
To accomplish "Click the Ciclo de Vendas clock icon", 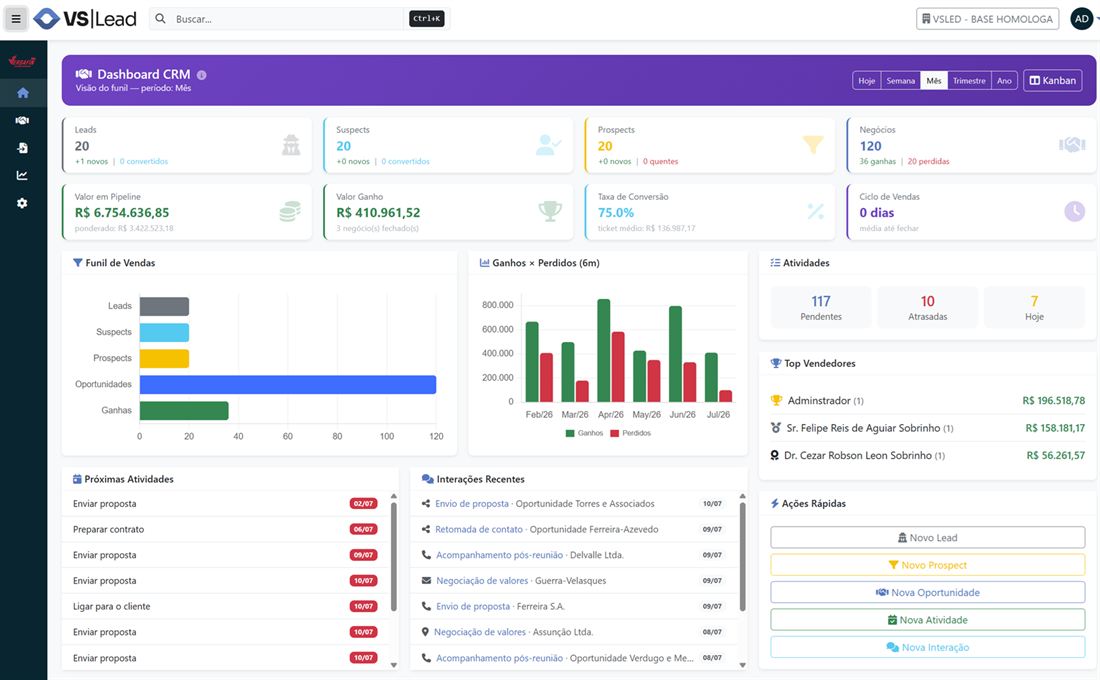I will (x=1074, y=211).
